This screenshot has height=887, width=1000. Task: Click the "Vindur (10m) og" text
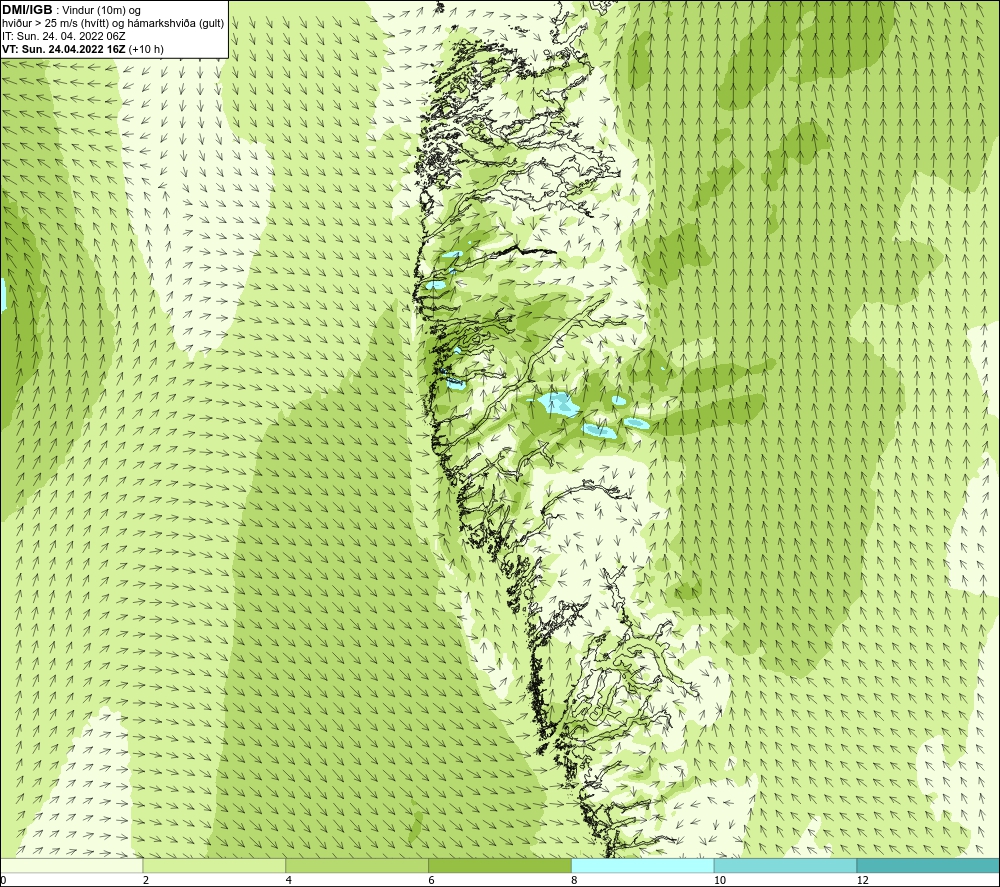pos(101,10)
